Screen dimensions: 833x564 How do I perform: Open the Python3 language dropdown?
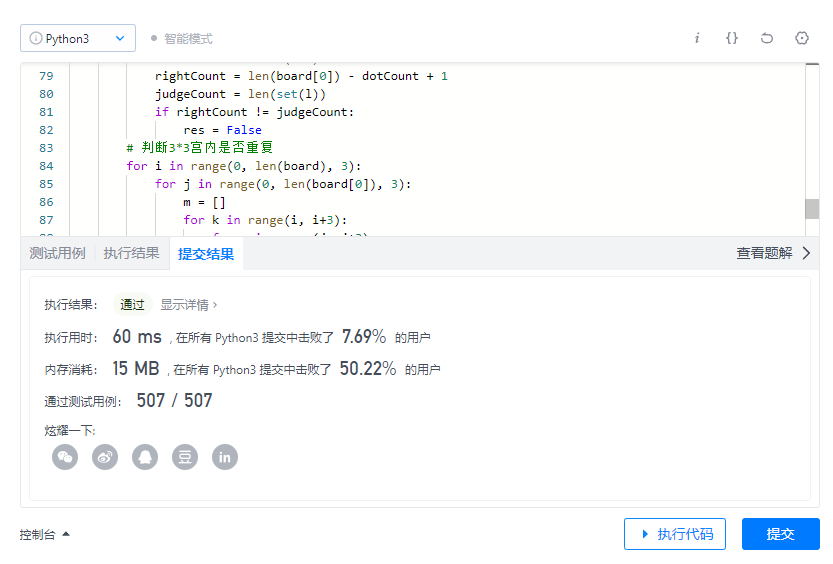[78, 38]
